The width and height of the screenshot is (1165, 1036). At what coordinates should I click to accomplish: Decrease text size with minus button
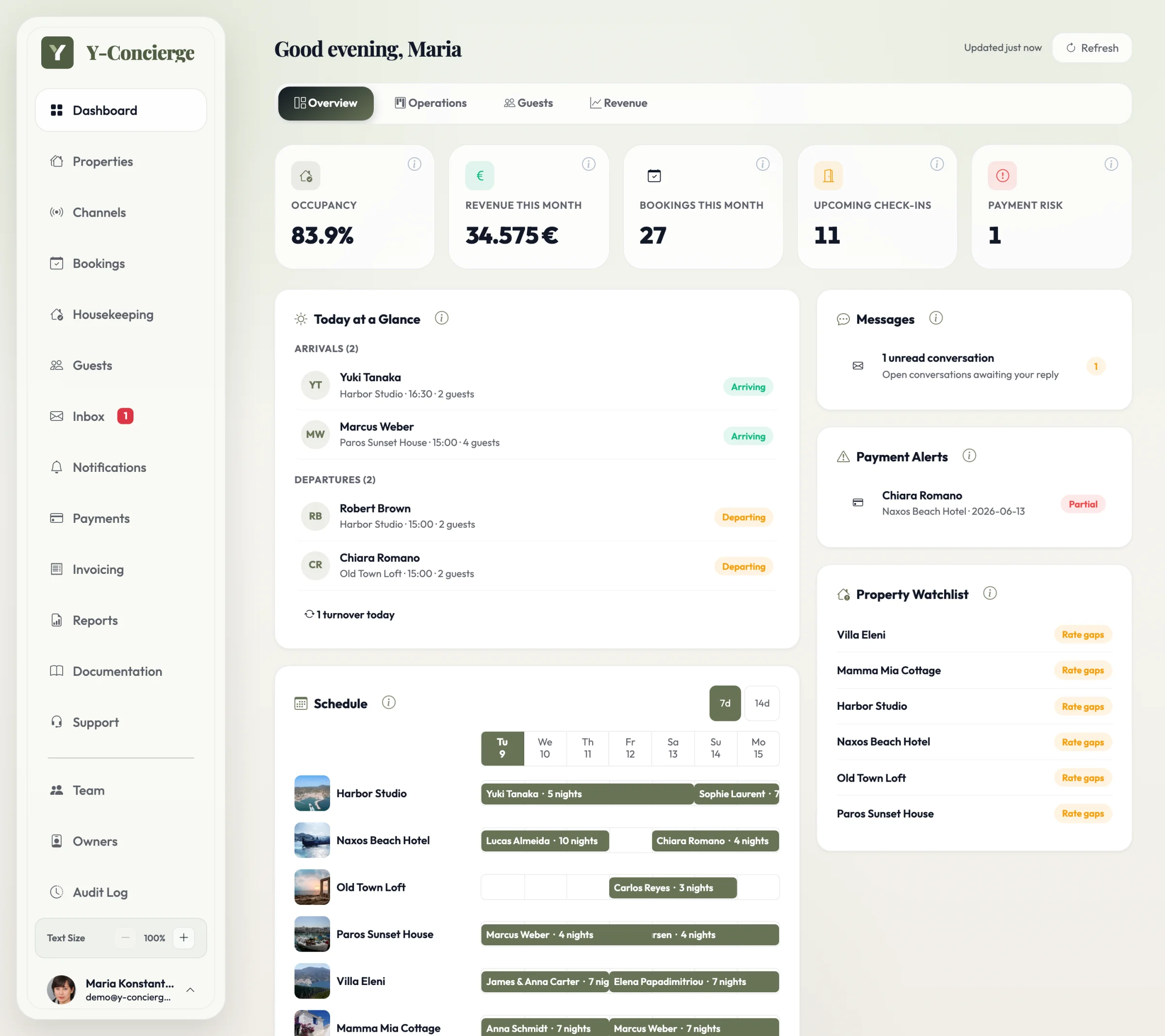click(125, 938)
